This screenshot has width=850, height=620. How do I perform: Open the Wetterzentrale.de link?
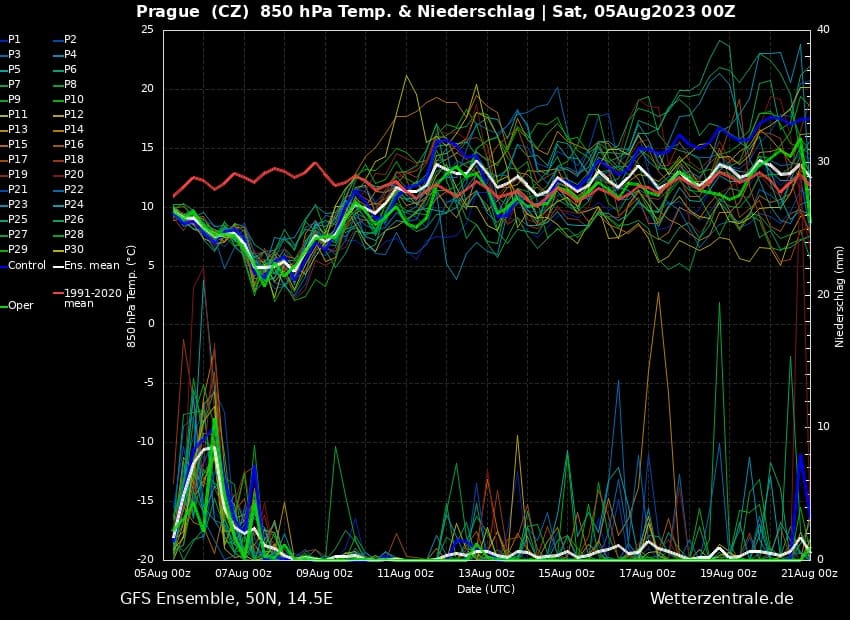point(721,599)
